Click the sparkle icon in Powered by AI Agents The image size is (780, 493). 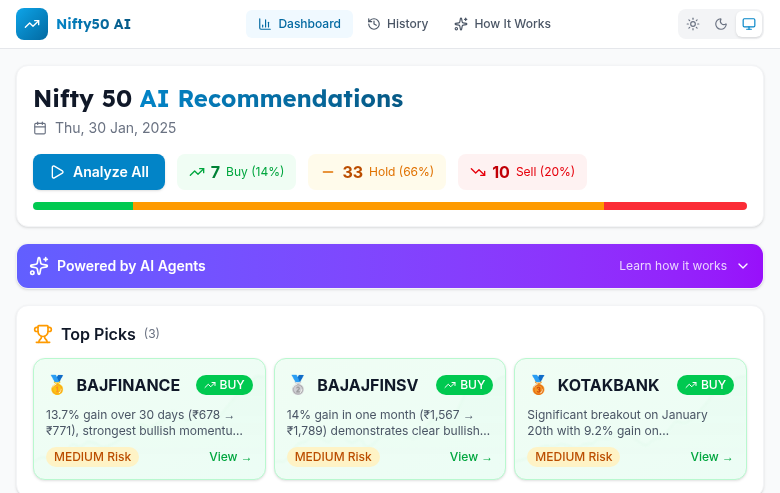[x=39, y=266]
